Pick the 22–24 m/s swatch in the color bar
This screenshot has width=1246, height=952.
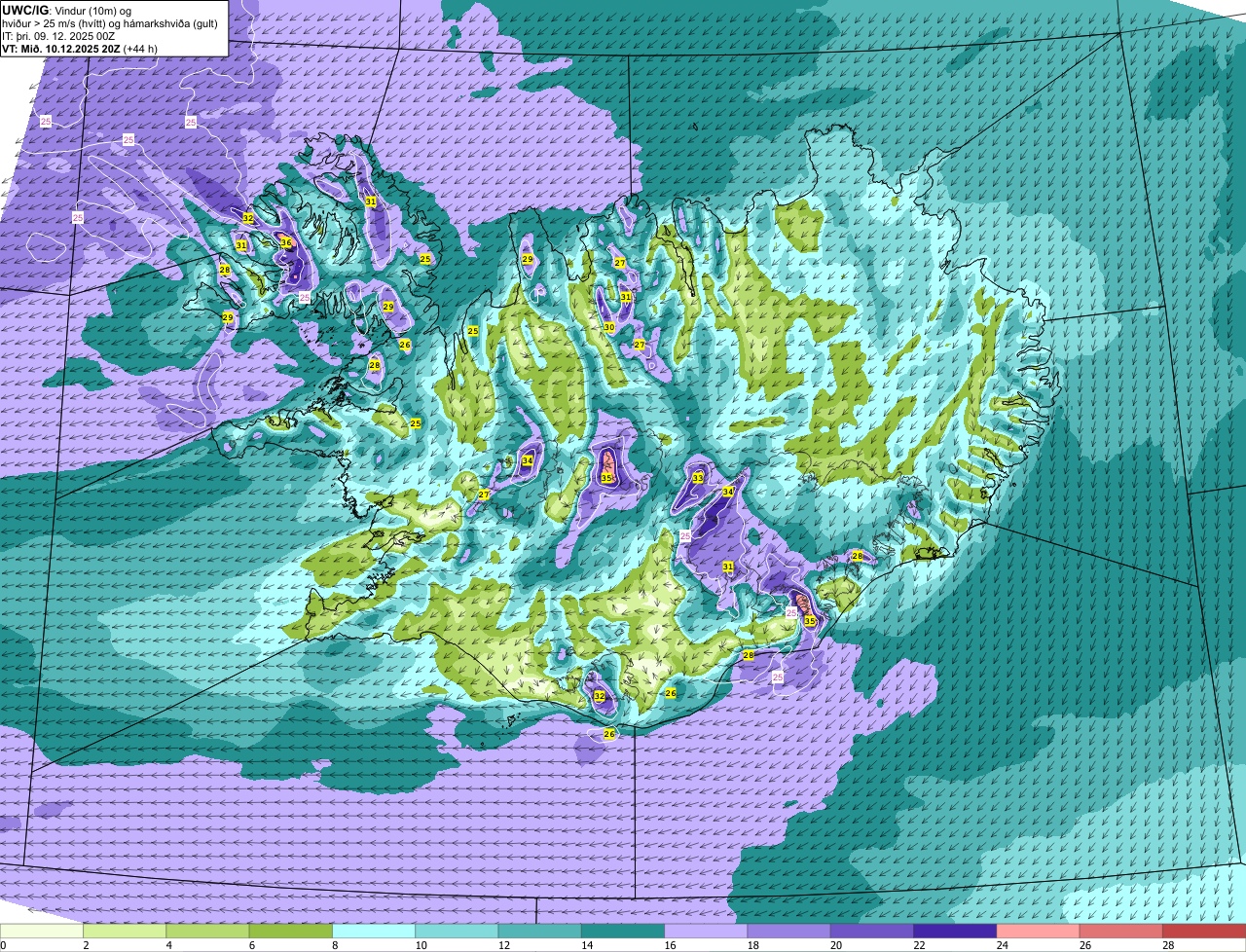pos(955,932)
